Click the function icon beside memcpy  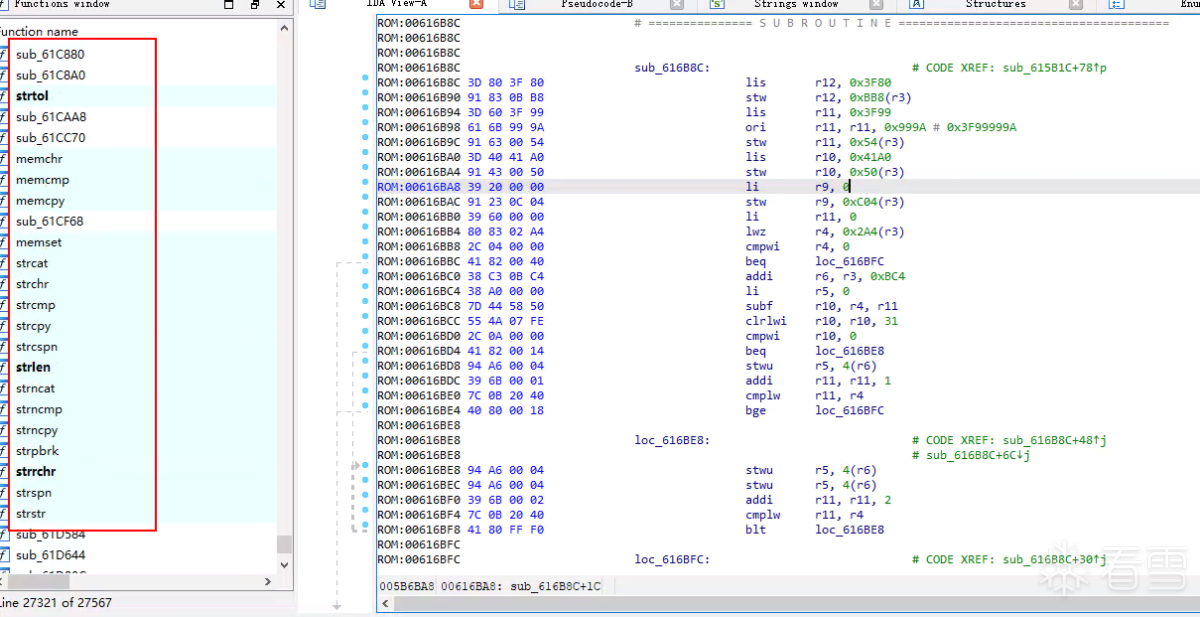point(4,201)
